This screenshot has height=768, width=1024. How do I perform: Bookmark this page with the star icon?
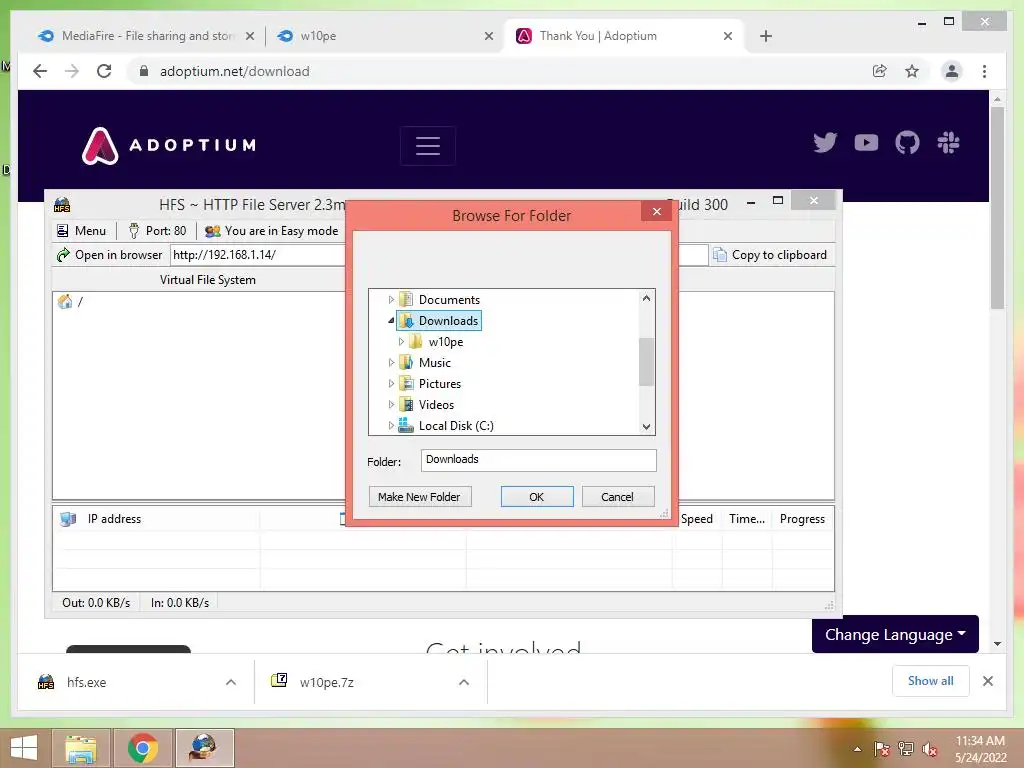point(912,71)
